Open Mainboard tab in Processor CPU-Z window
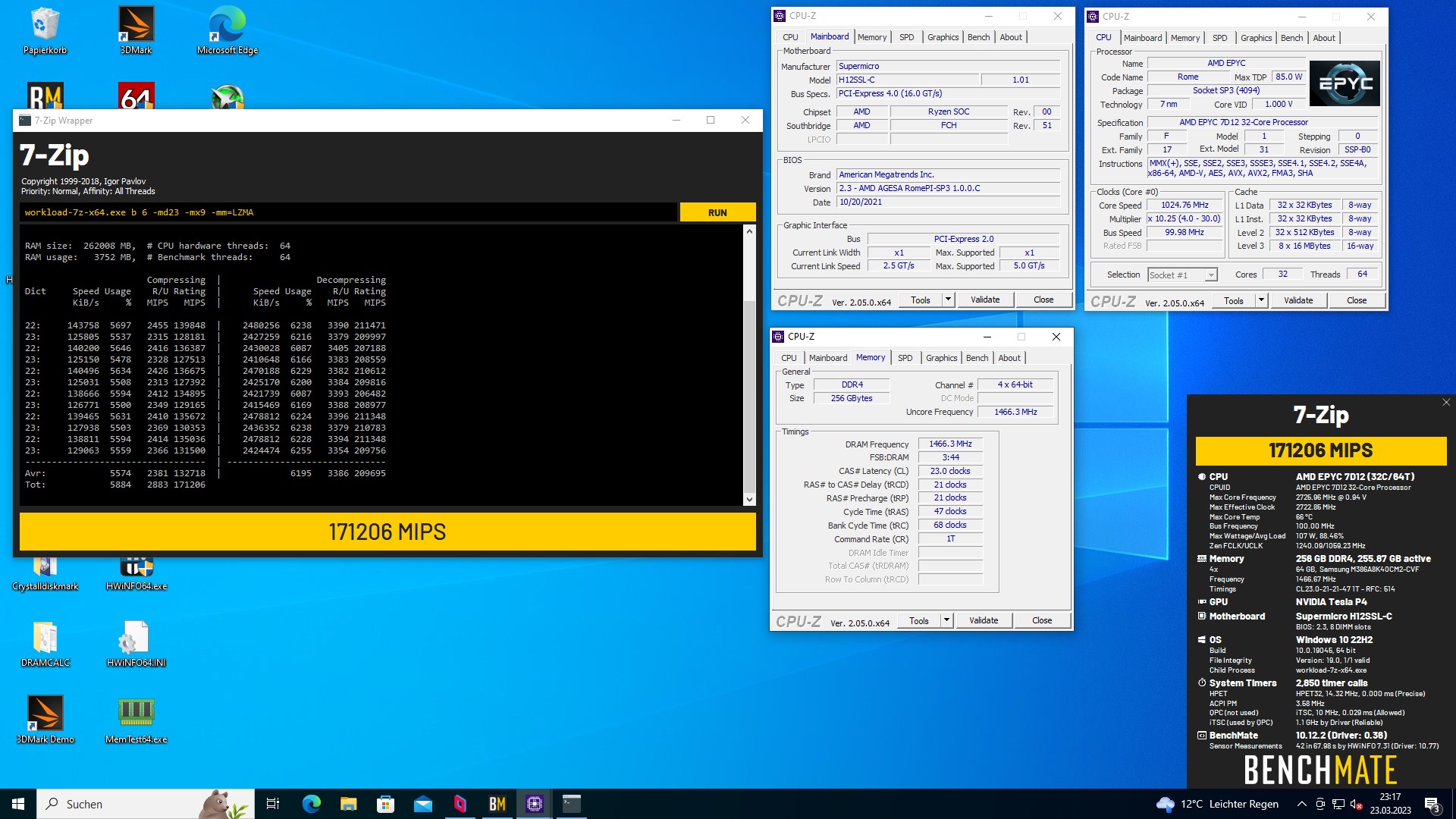The height and width of the screenshot is (819, 1456). coord(1142,38)
